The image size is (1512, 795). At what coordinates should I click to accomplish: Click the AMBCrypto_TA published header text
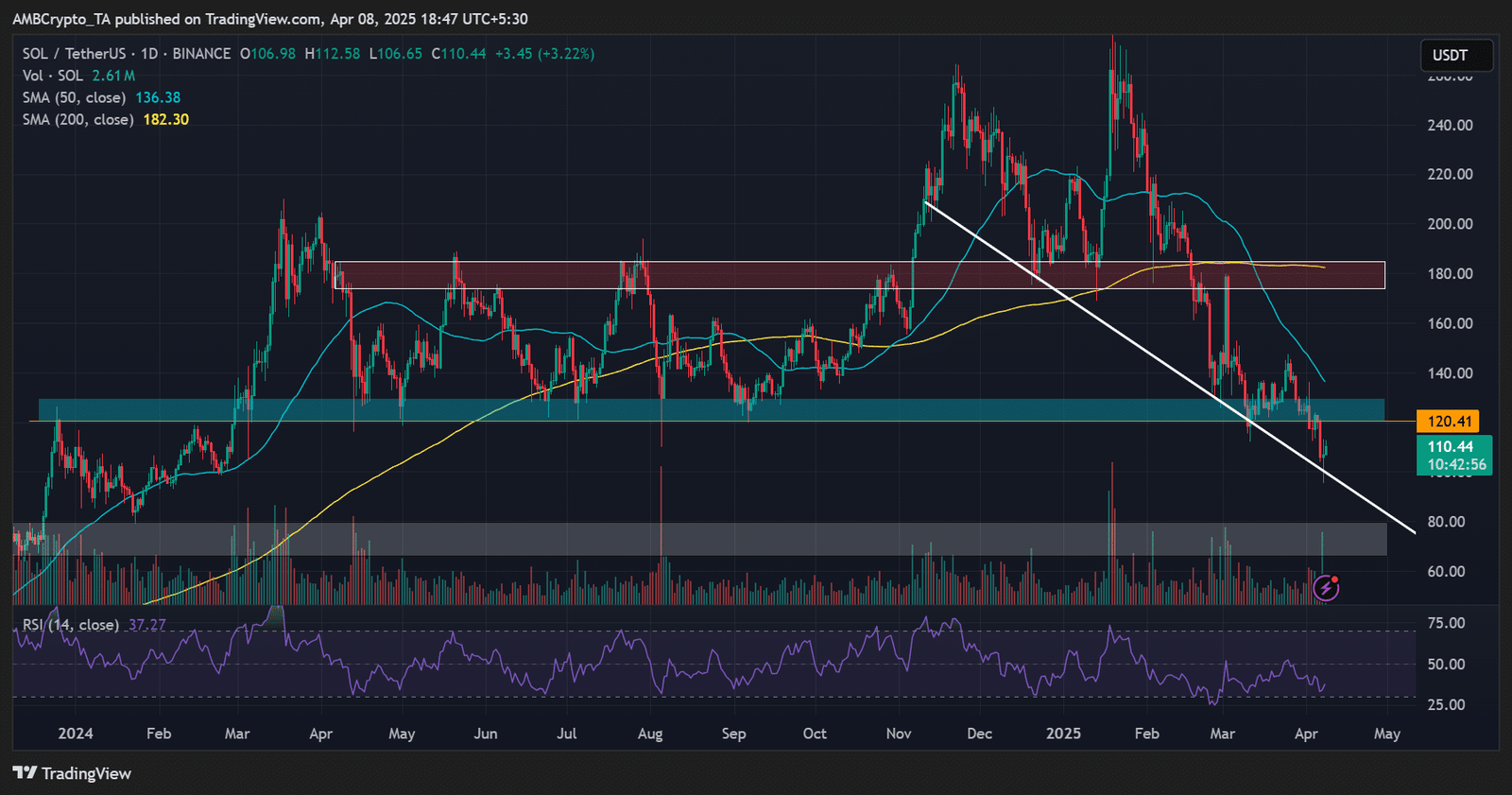coord(269,19)
